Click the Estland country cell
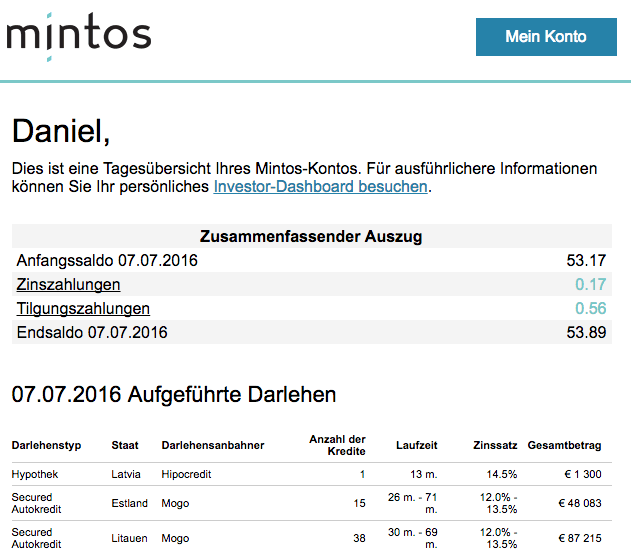The height and width of the screenshot is (554, 631). pos(130,503)
